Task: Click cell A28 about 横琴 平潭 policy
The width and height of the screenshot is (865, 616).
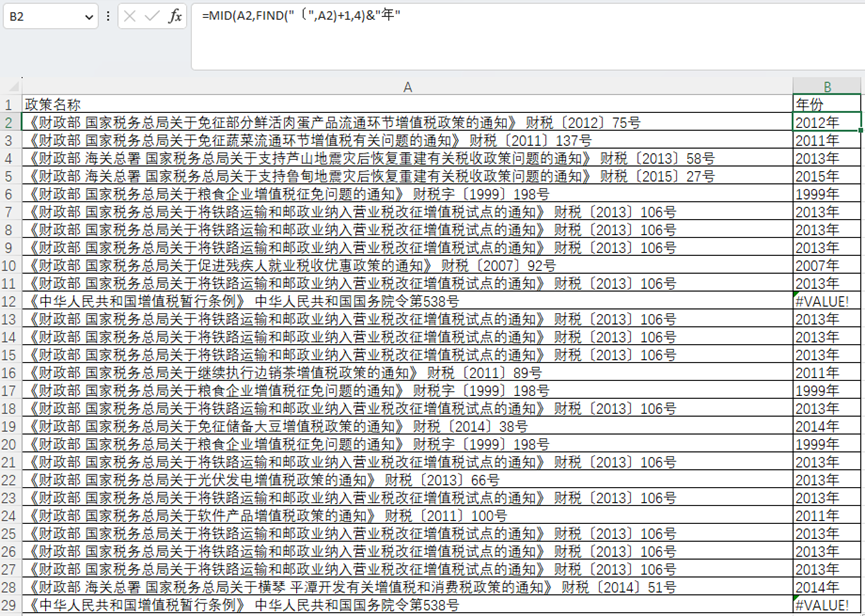Action: (407, 587)
